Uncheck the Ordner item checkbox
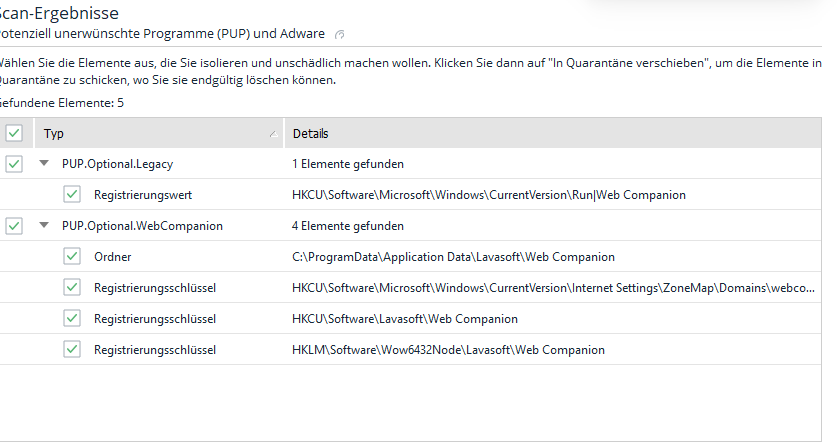 click(72, 257)
